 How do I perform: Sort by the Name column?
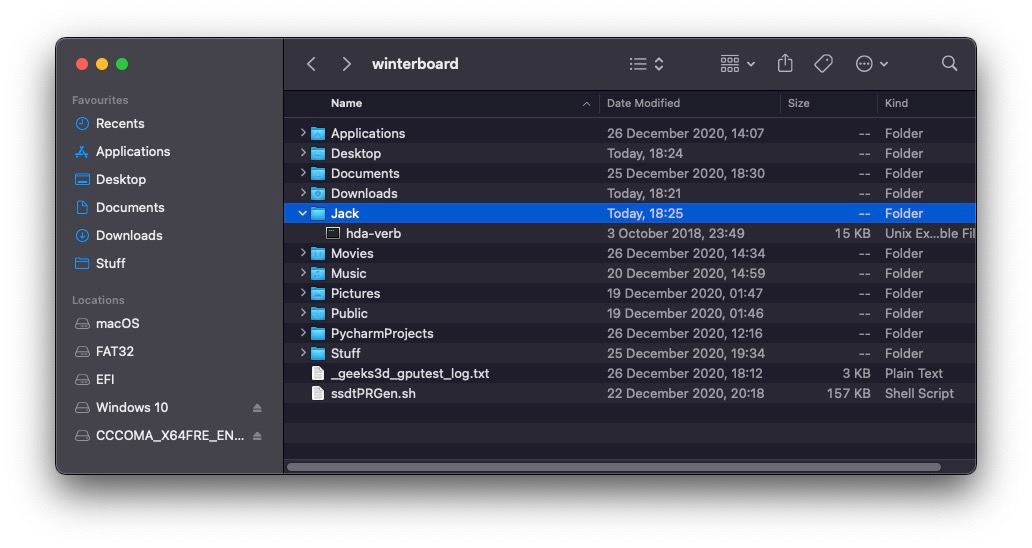346,103
